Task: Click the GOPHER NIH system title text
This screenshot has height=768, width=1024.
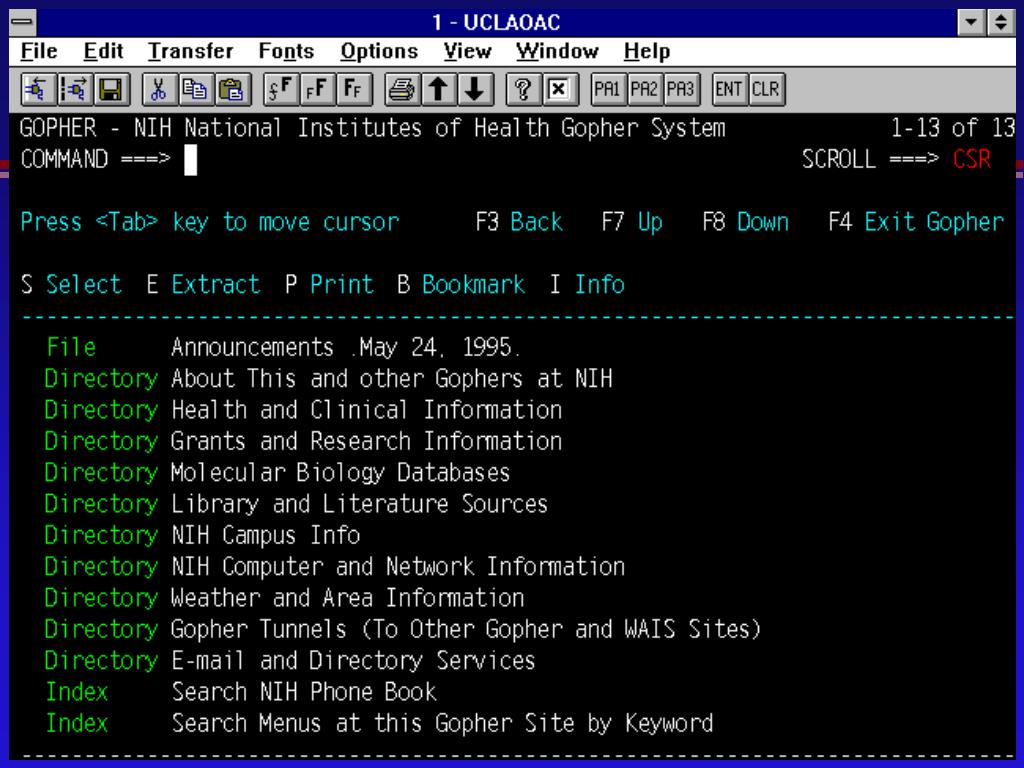Action: tap(372, 128)
